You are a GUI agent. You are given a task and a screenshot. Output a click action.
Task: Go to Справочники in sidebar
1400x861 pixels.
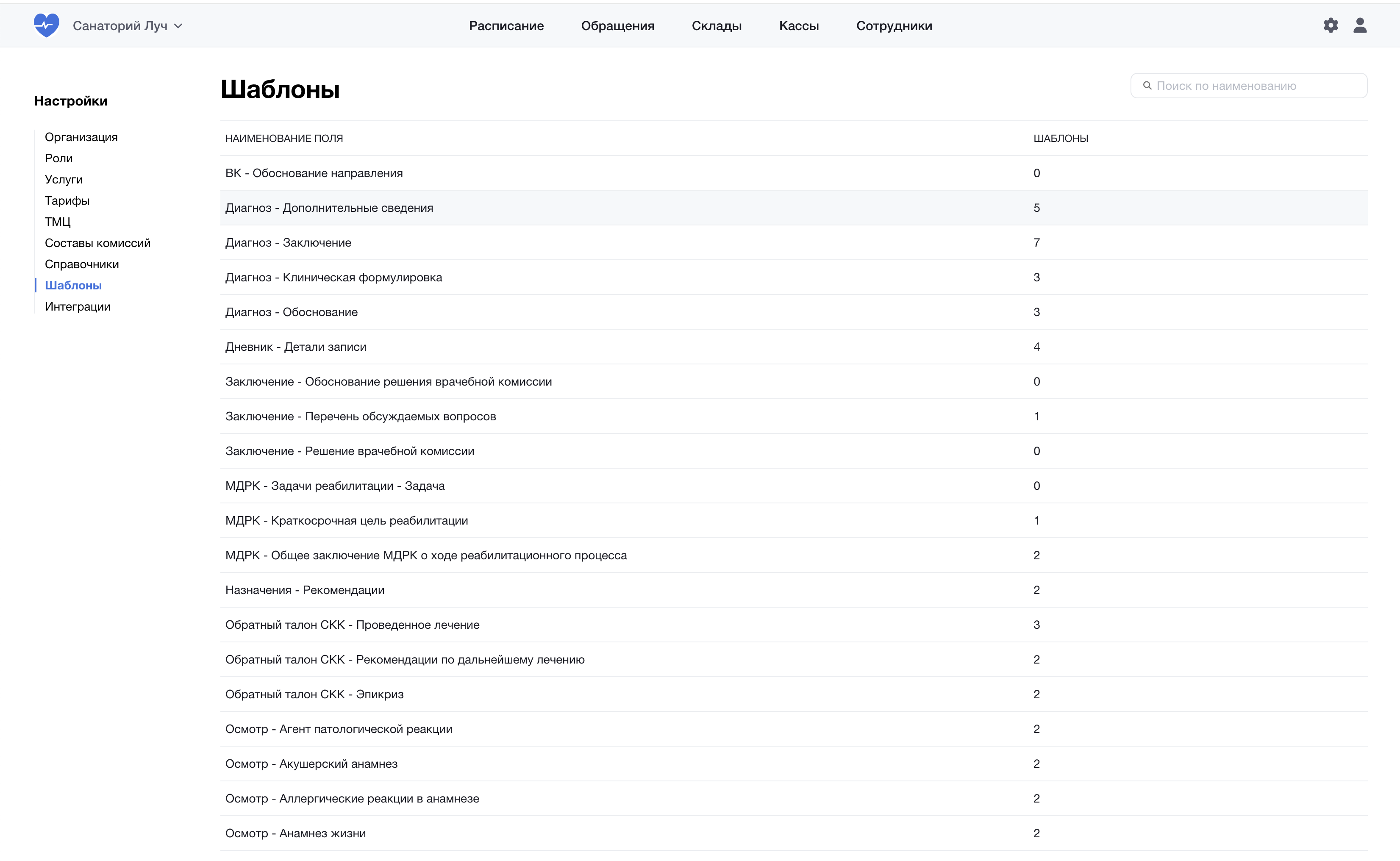tap(81, 264)
